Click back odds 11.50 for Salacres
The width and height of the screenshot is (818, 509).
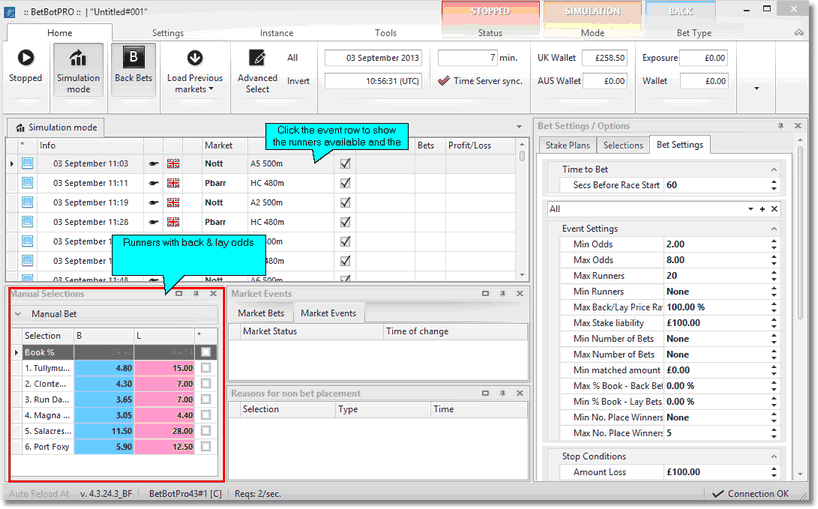pos(104,431)
